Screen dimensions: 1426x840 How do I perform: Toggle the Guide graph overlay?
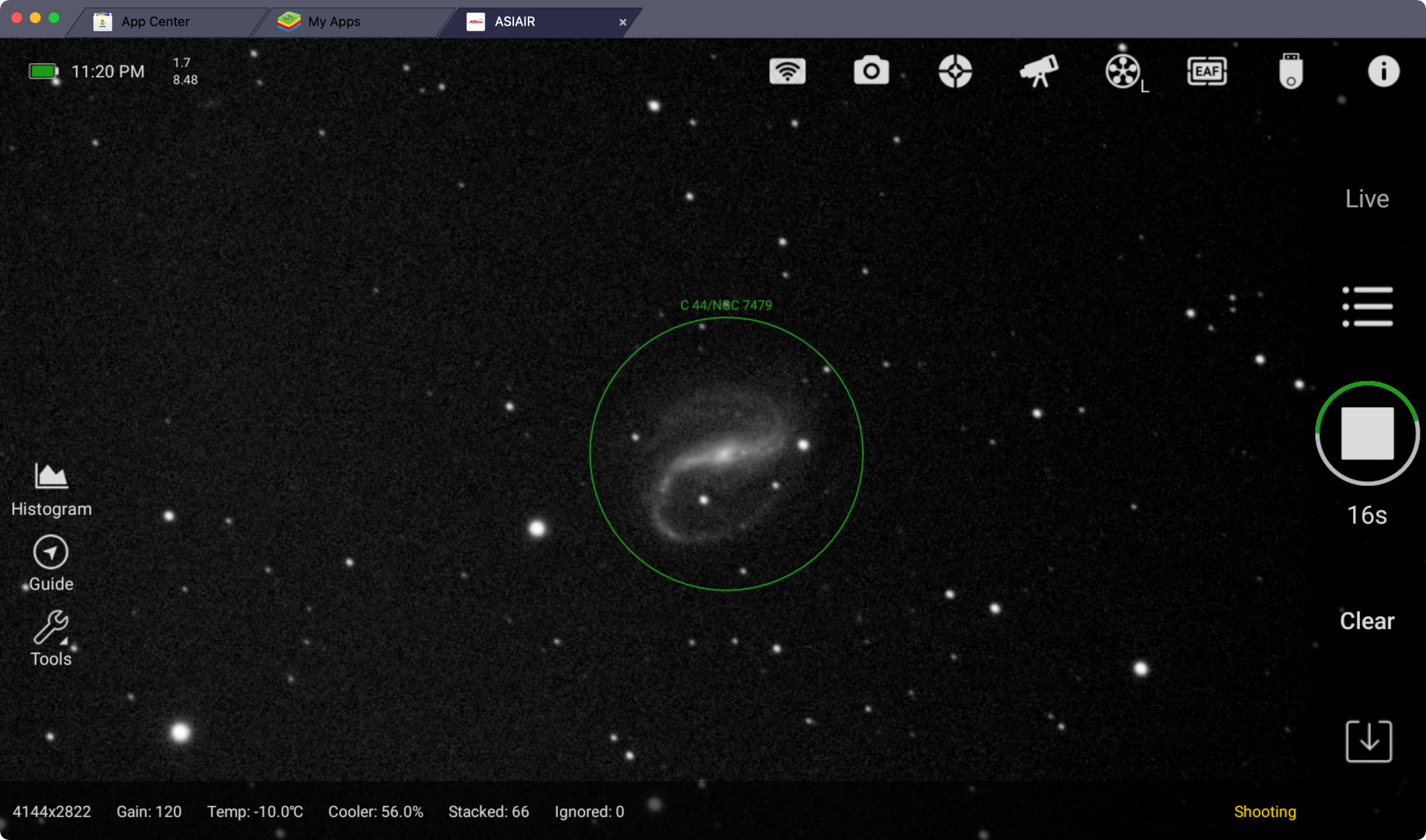pos(51,564)
